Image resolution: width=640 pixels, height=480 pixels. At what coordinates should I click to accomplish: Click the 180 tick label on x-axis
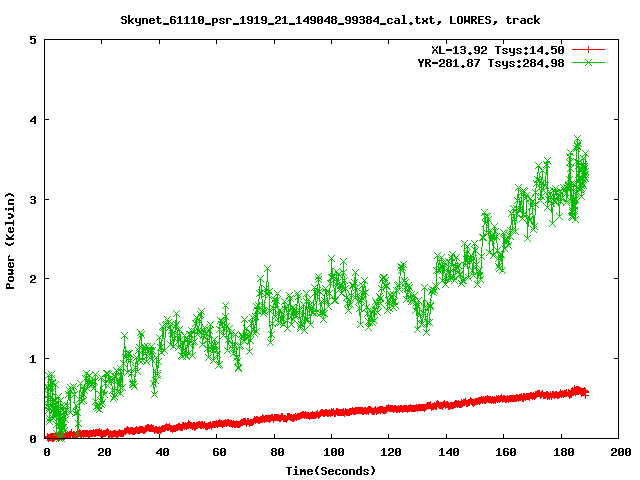coord(561,453)
